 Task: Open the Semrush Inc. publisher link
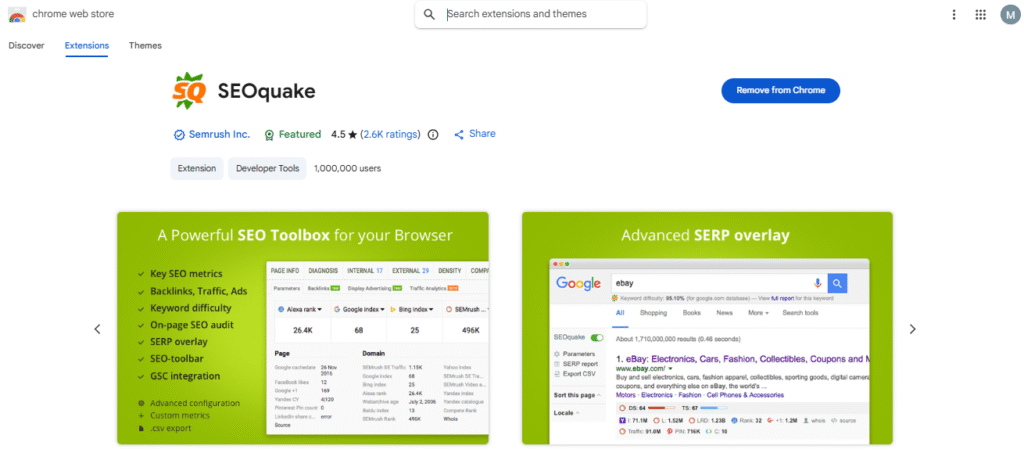(219, 134)
